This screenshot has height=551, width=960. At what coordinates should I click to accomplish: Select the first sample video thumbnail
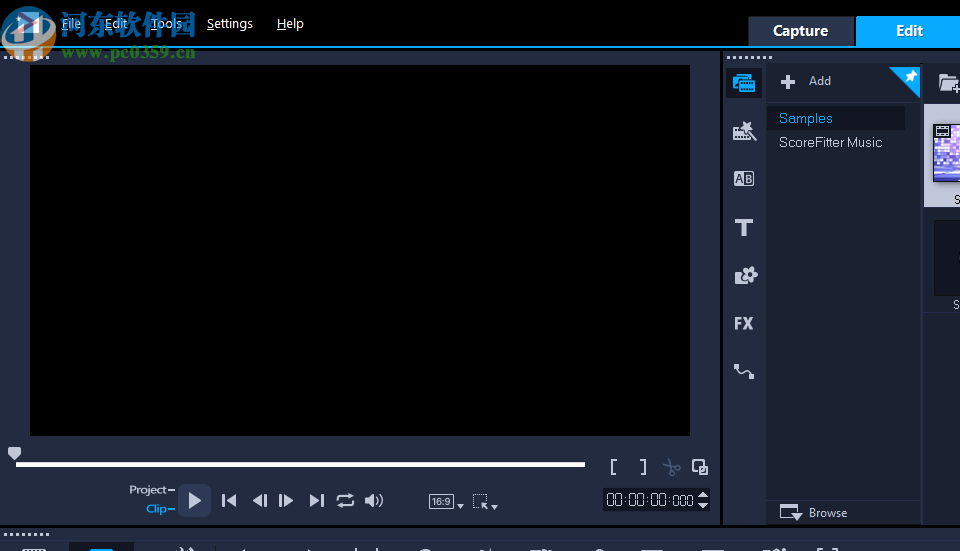(946, 153)
